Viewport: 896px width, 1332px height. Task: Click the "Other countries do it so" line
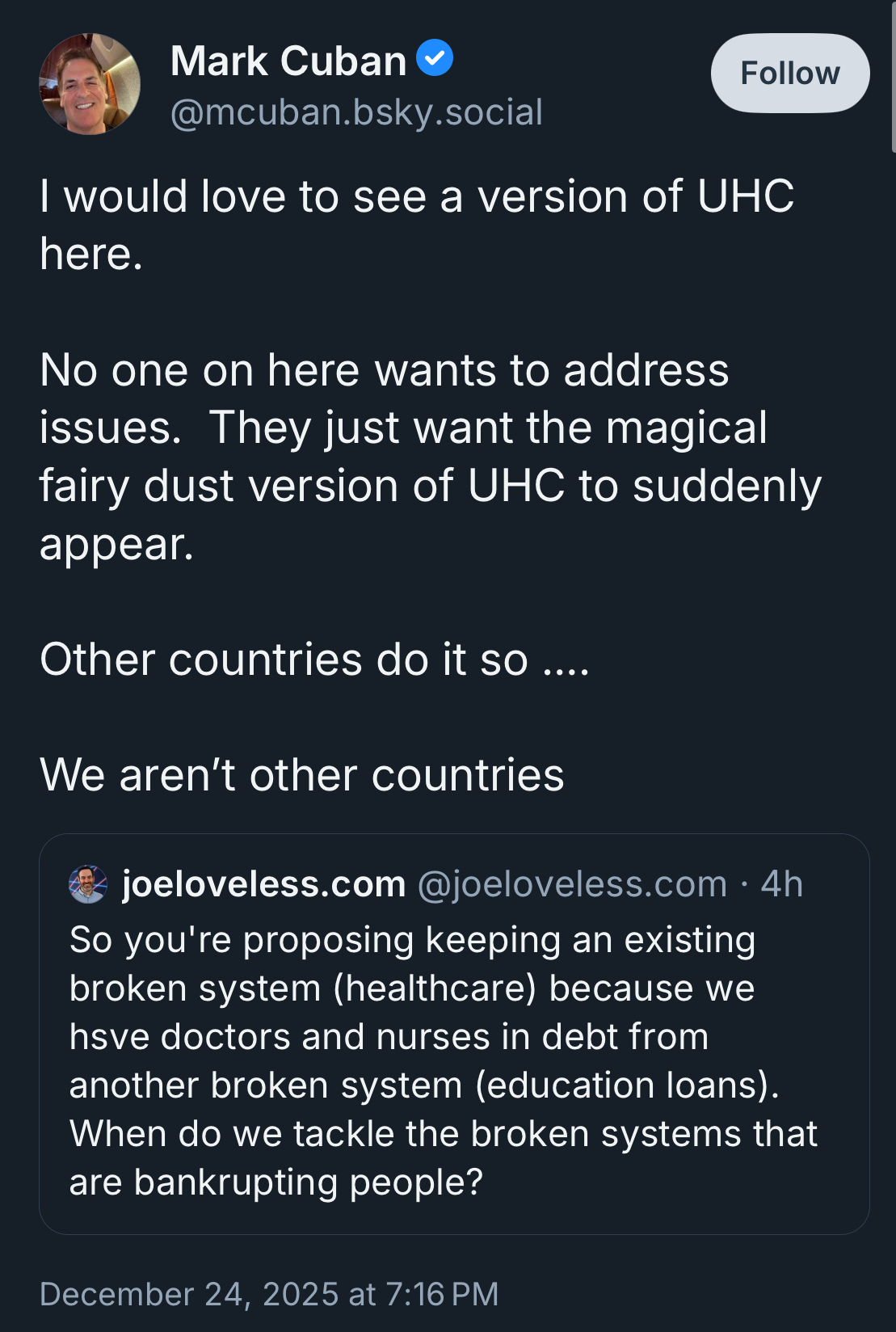[x=314, y=660]
